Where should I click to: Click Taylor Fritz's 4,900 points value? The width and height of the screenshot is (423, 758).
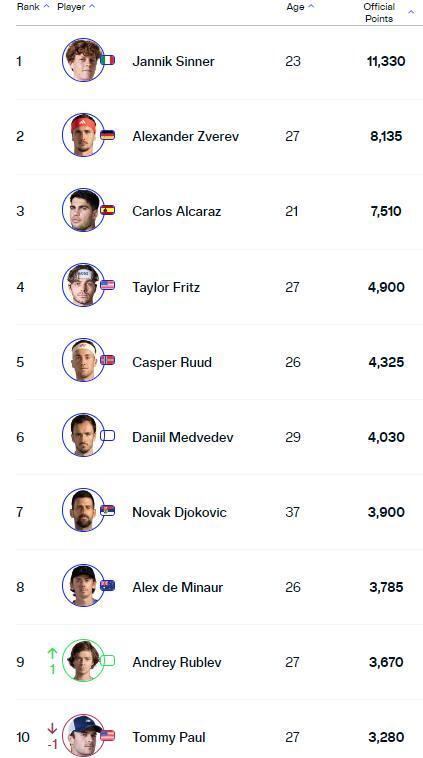pos(386,287)
